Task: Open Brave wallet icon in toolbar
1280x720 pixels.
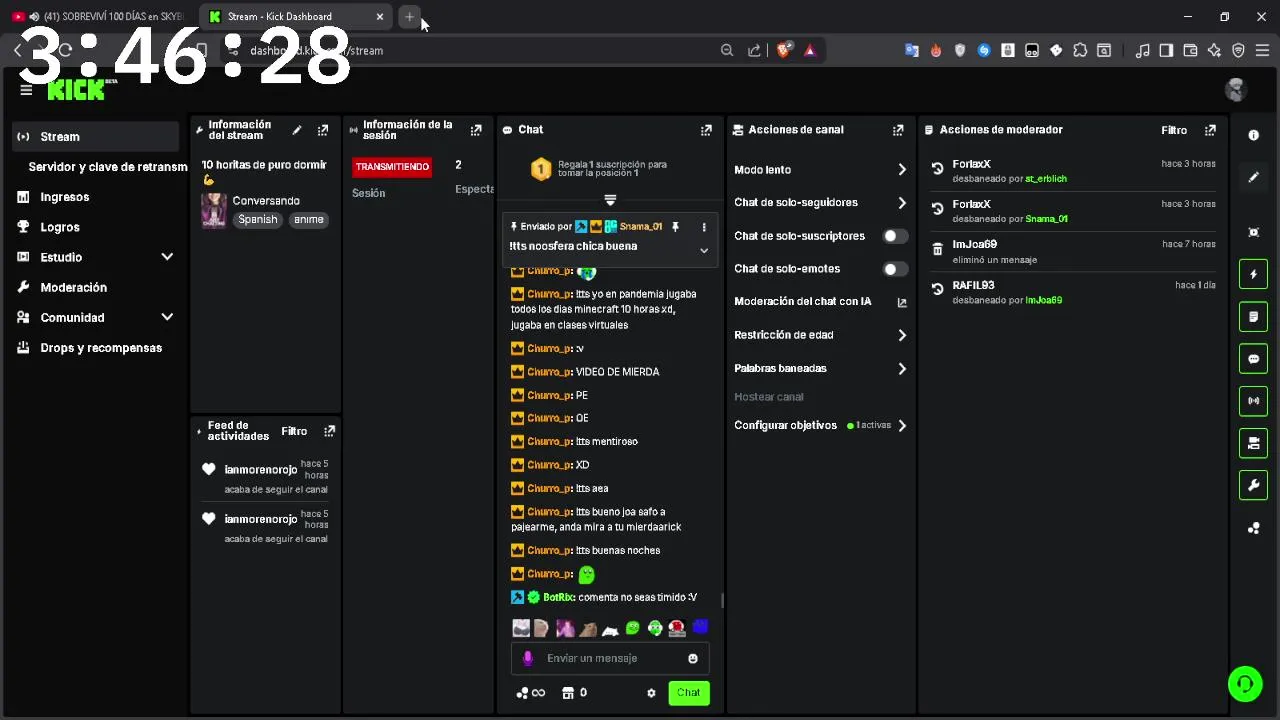Action: tap(1190, 50)
